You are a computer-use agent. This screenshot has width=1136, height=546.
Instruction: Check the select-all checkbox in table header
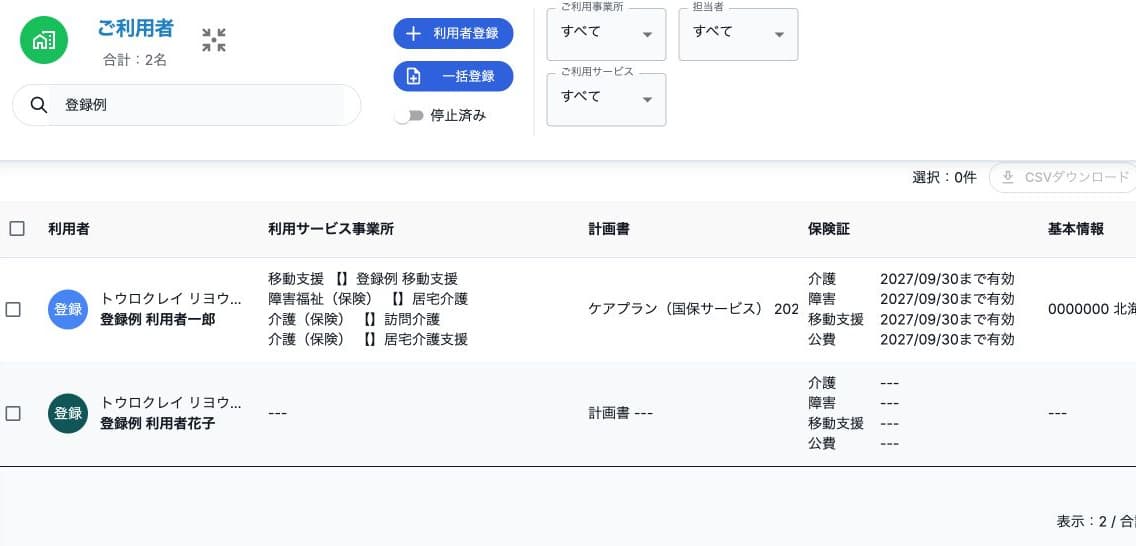(x=17, y=229)
